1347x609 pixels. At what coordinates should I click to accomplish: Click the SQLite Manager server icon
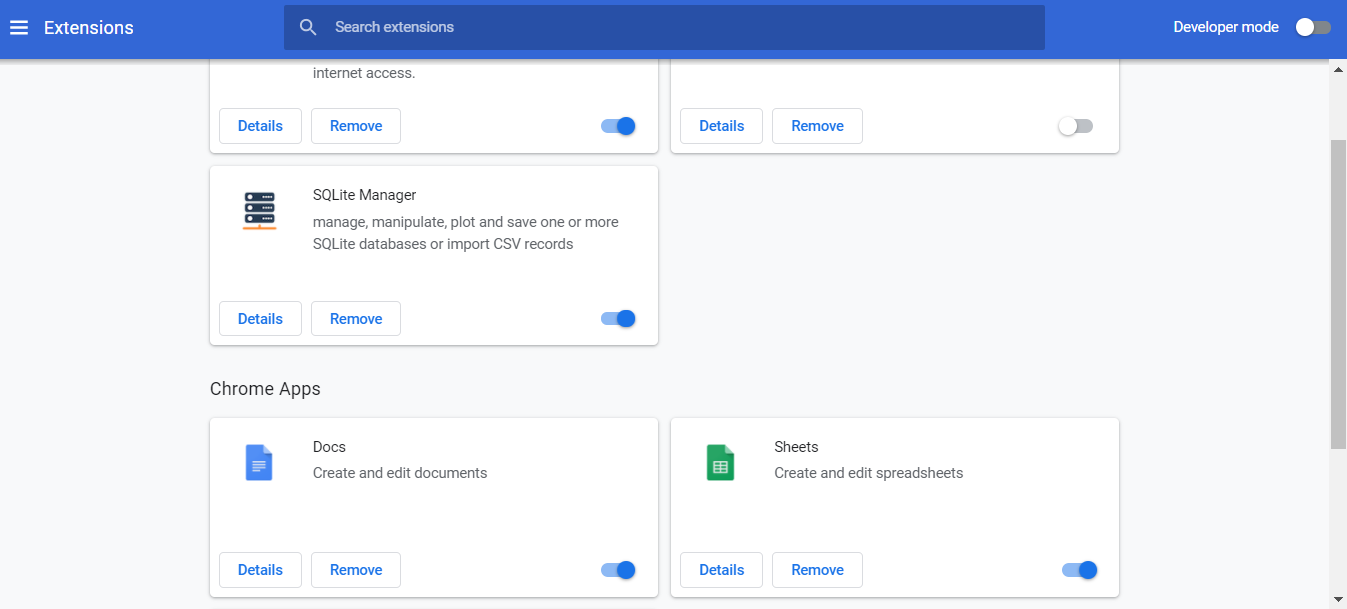260,212
